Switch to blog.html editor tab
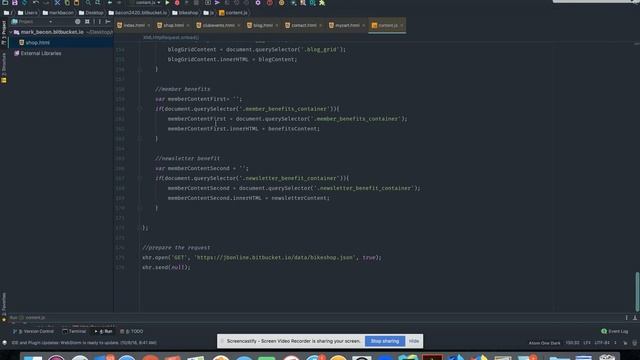640x360 pixels. (263, 25)
